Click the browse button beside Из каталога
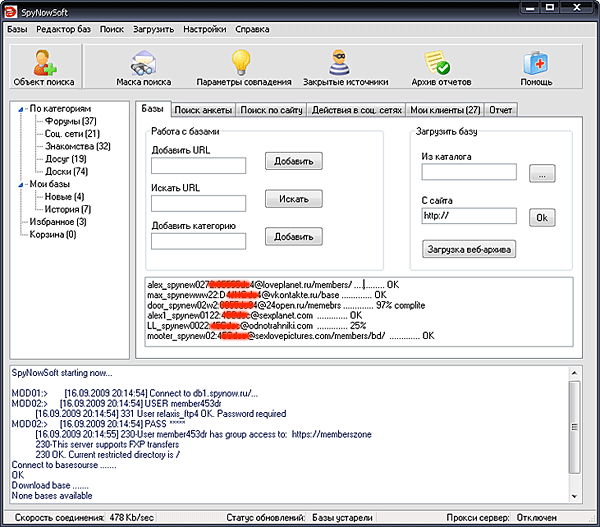600x527 pixels. [x=541, y=173]
